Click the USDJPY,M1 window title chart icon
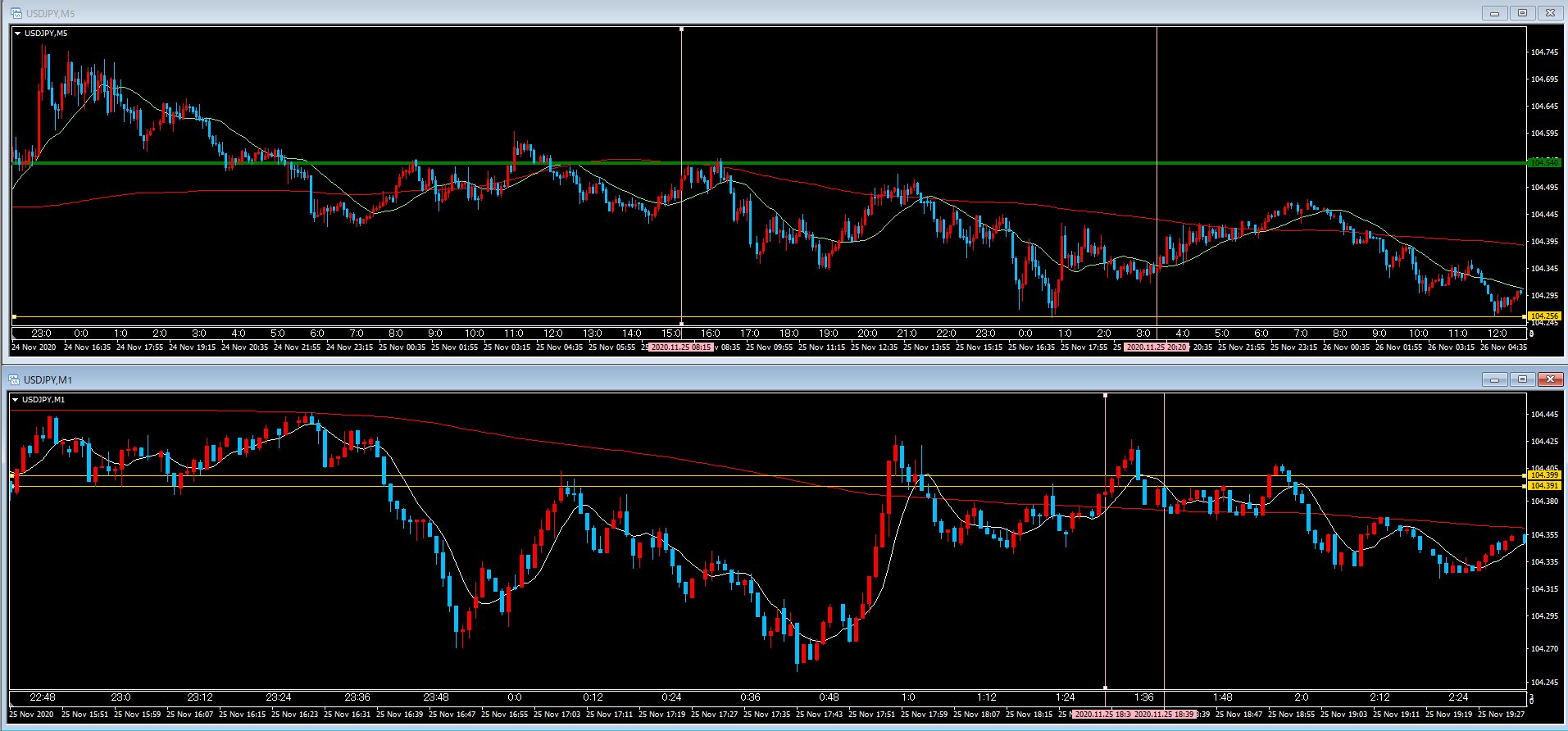 click(14, 379)
